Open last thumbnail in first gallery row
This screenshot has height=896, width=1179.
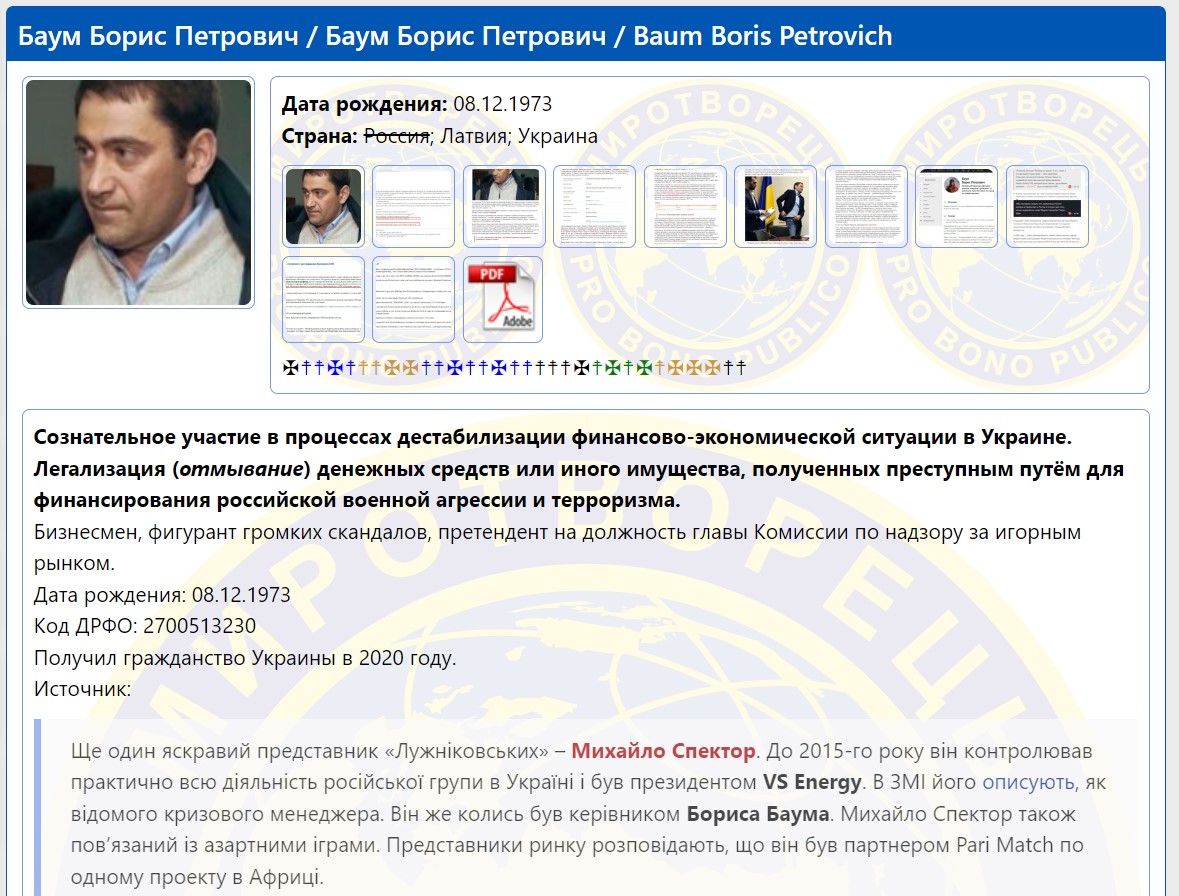pyautogui.click(x=1047, y=206)
